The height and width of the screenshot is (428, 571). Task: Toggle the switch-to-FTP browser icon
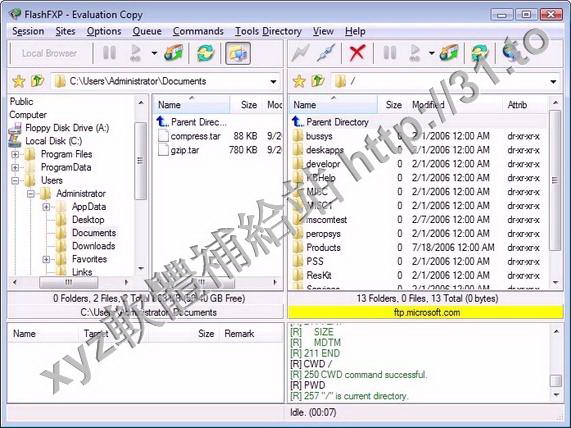[x=238, y=54]
